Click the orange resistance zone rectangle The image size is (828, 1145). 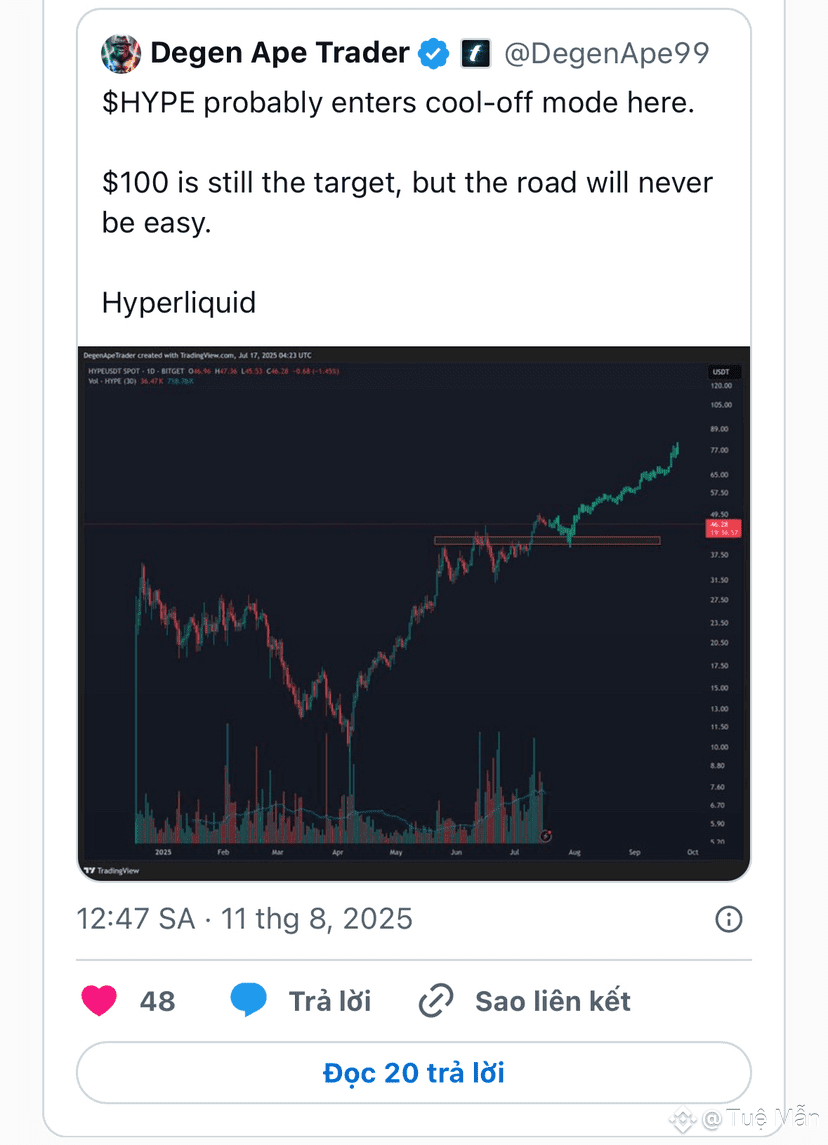tap(548, 541)
